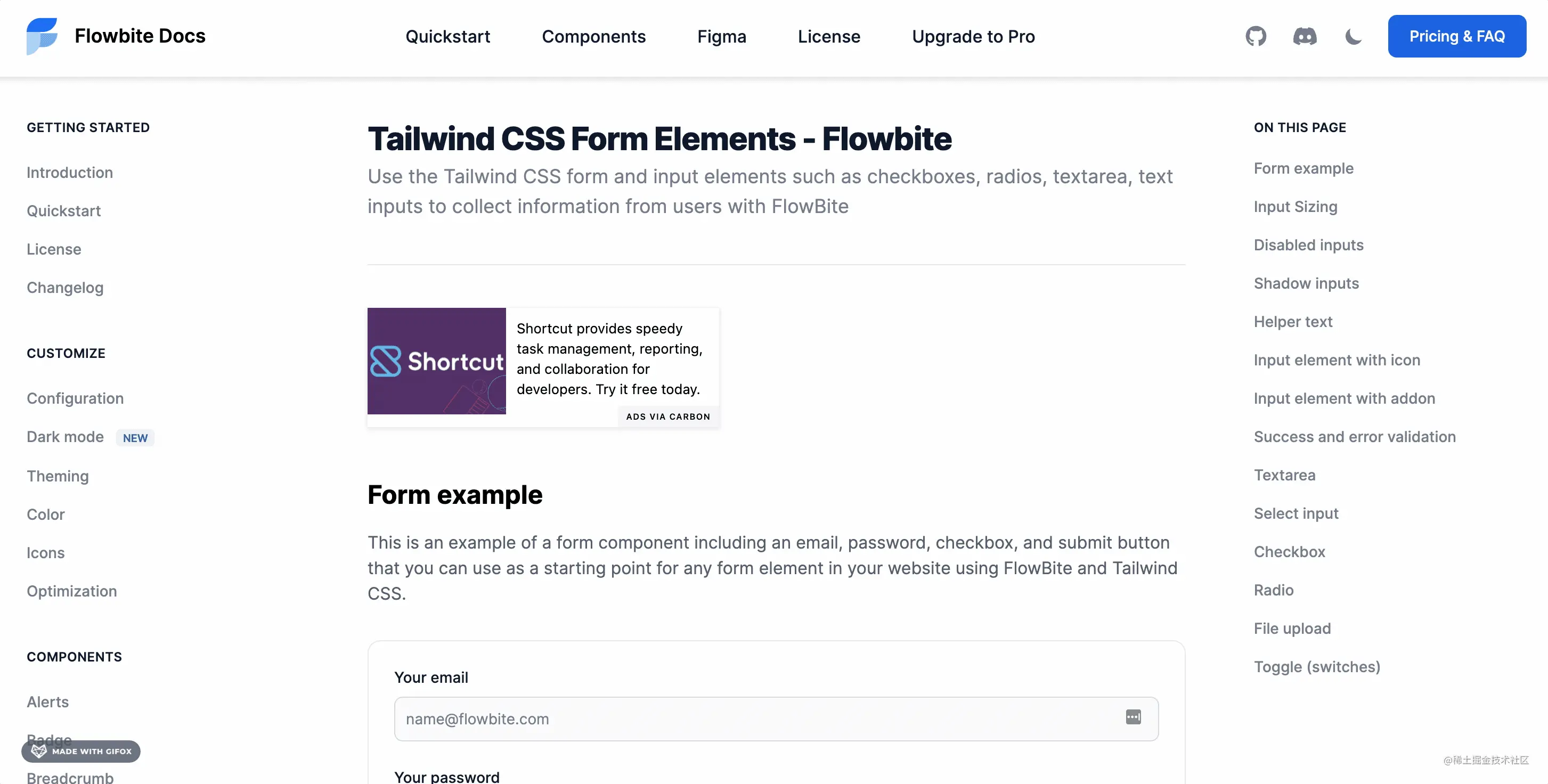This screenshot has width=1548, height=784.
Task: Click the email input field icon
Action: pyautogui.click(x=1132, y=717)
